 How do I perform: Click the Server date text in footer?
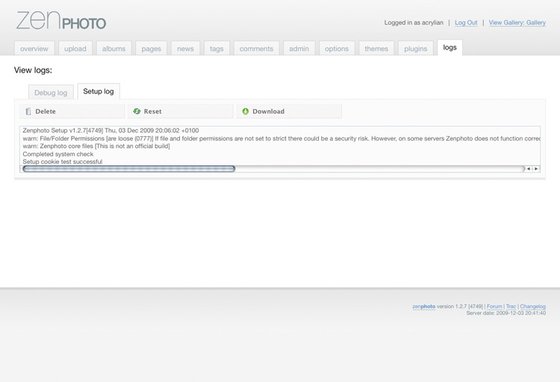pos(506,313)
